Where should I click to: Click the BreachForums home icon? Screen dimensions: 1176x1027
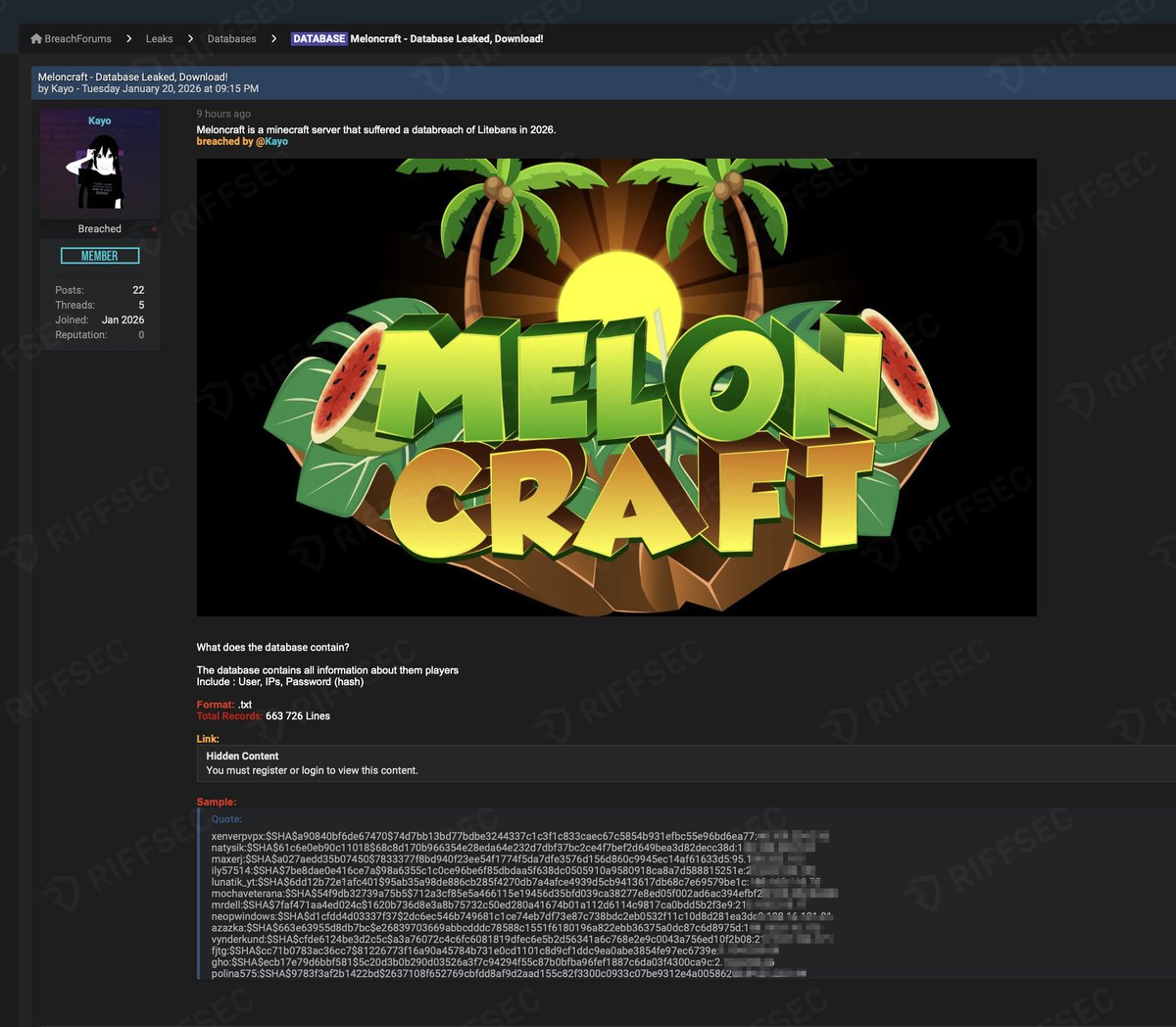pos(36,39)
